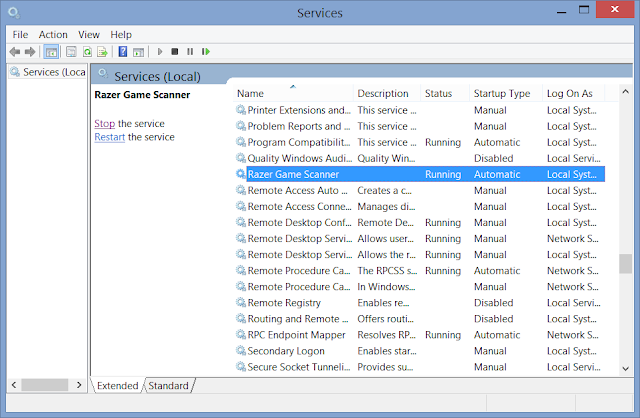Image resolution: width=640 pixels, height=418 pixels.
Task: Open the Help toolbar icon
Action: (122, 51)
